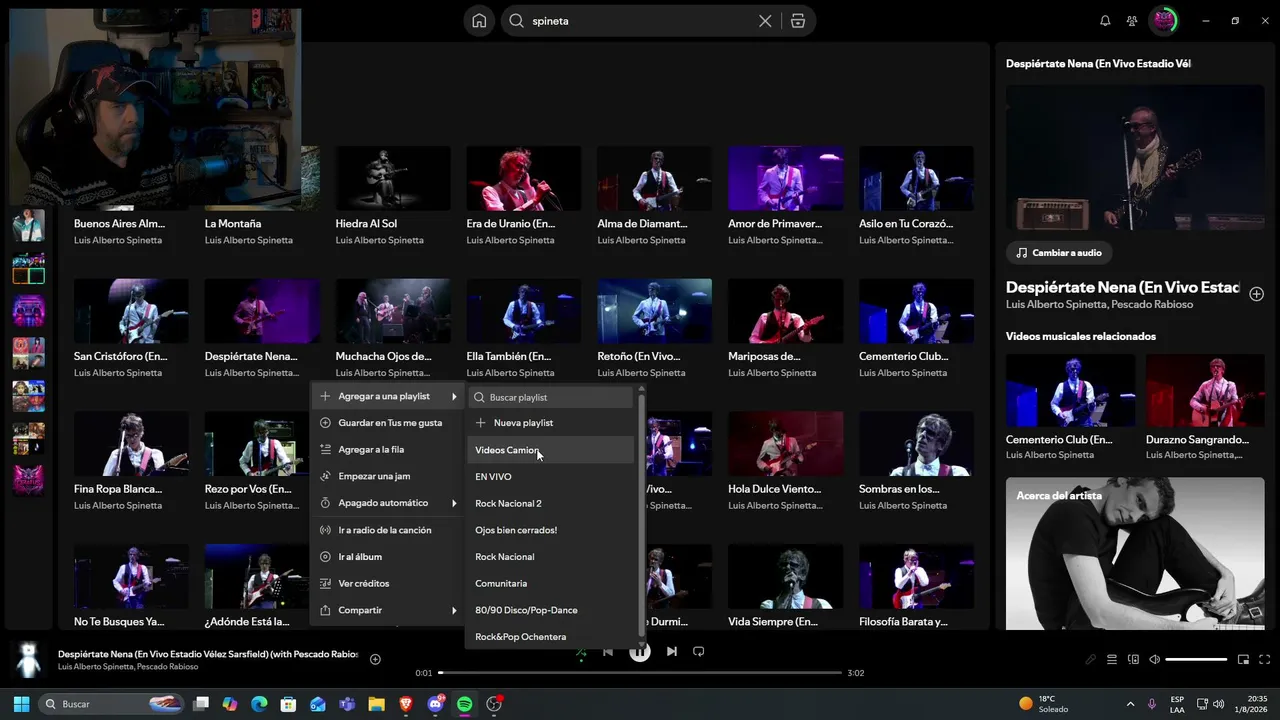Switch to full screen view
The image size is (1280, 720).
click(x=1265, y=660)
